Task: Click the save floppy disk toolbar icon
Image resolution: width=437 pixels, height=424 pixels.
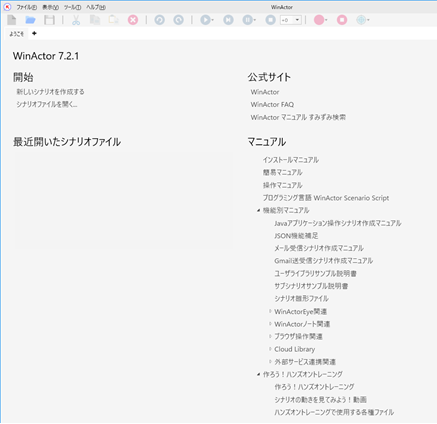Action: tap(49, 20)
